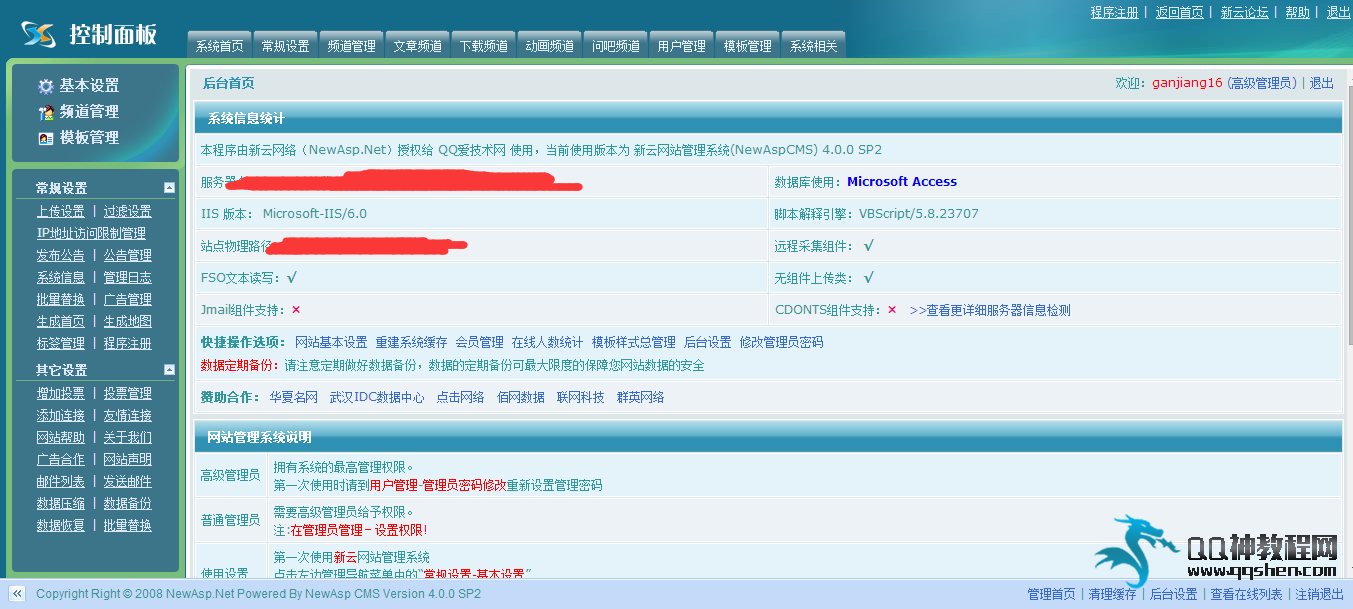Collapse the 常规设置 sidebar section
The image size is (1353, 609).
click(169, 188)
